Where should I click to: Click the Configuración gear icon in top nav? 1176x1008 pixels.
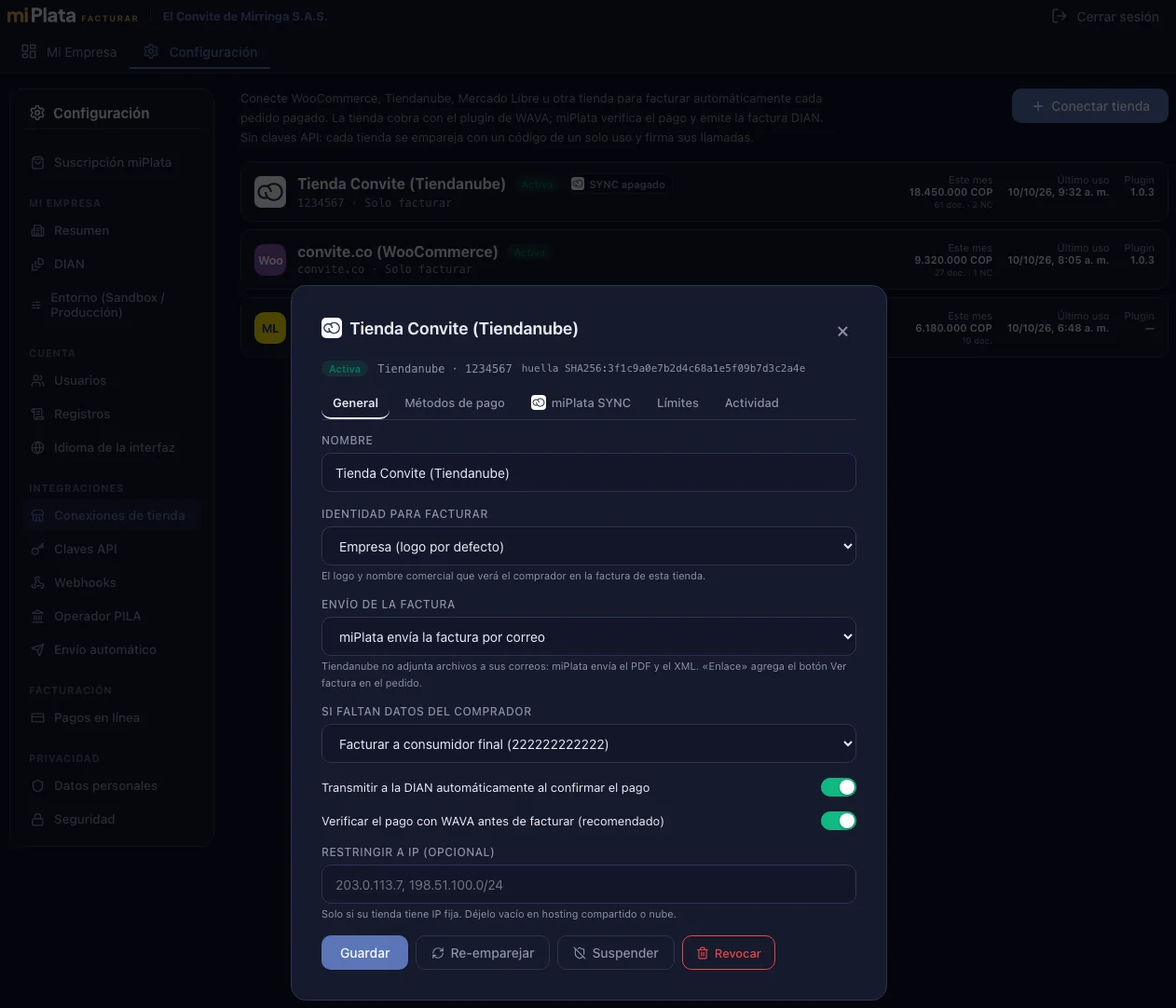pos(151,51)
